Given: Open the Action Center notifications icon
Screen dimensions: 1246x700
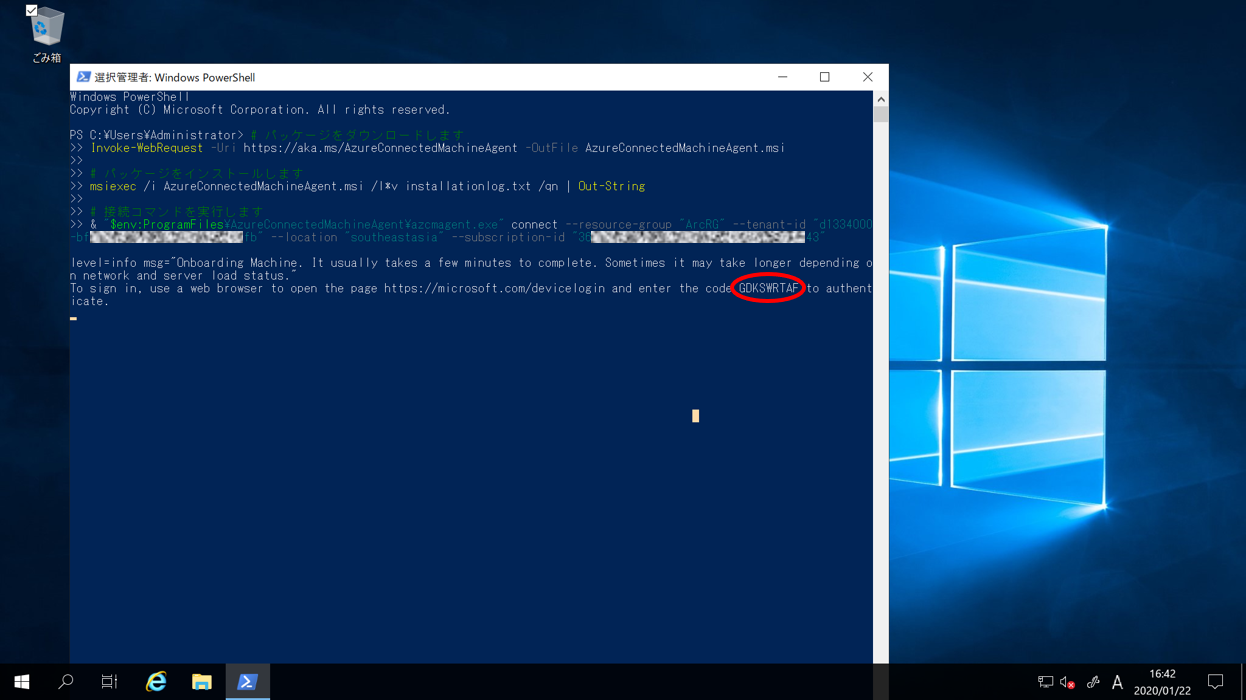Looking at the screenshot, I should pos(1216,683).
